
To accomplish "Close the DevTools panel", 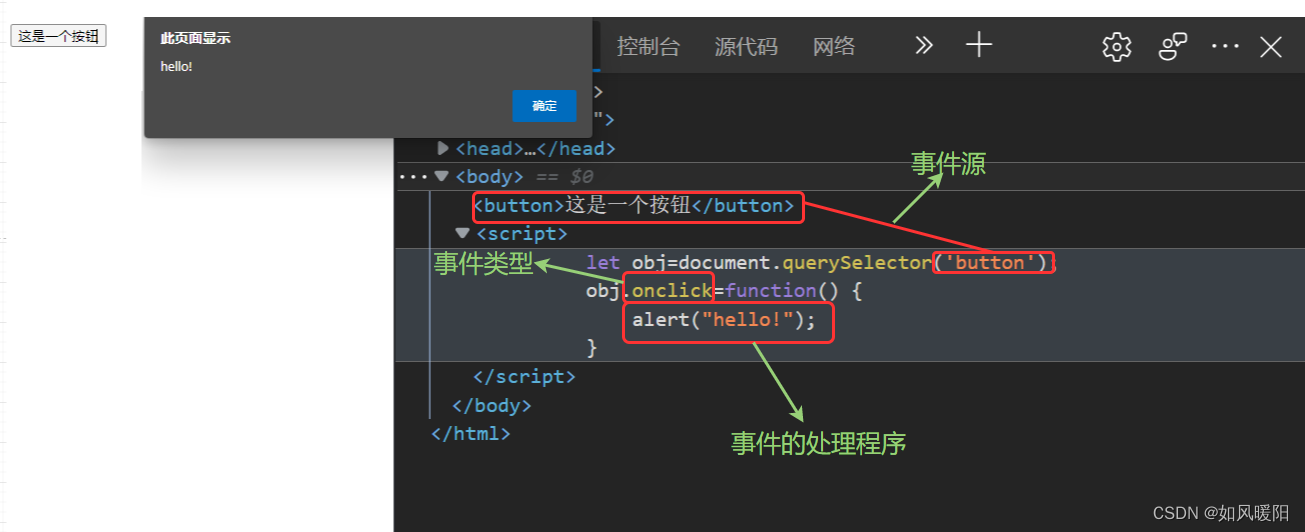I will [x=1271, y=47].
